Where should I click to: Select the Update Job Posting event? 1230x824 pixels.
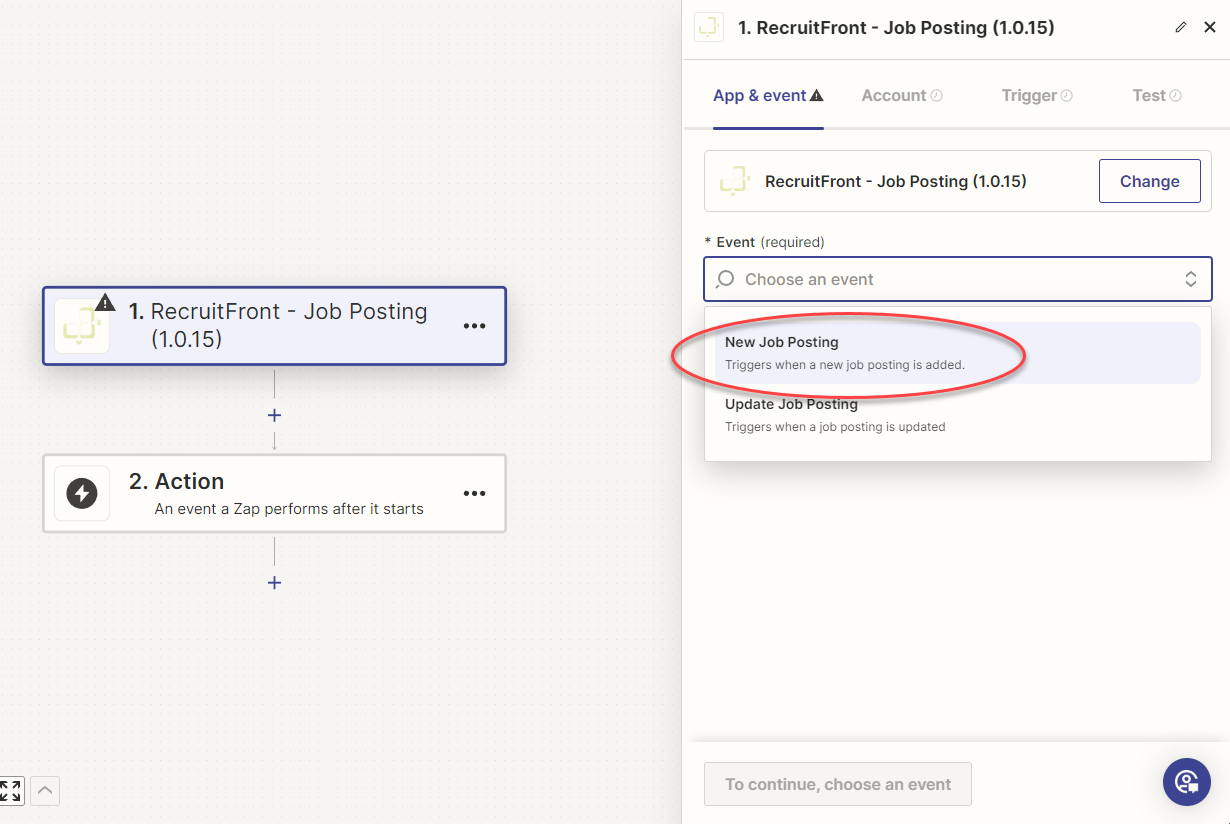point(958,415)
